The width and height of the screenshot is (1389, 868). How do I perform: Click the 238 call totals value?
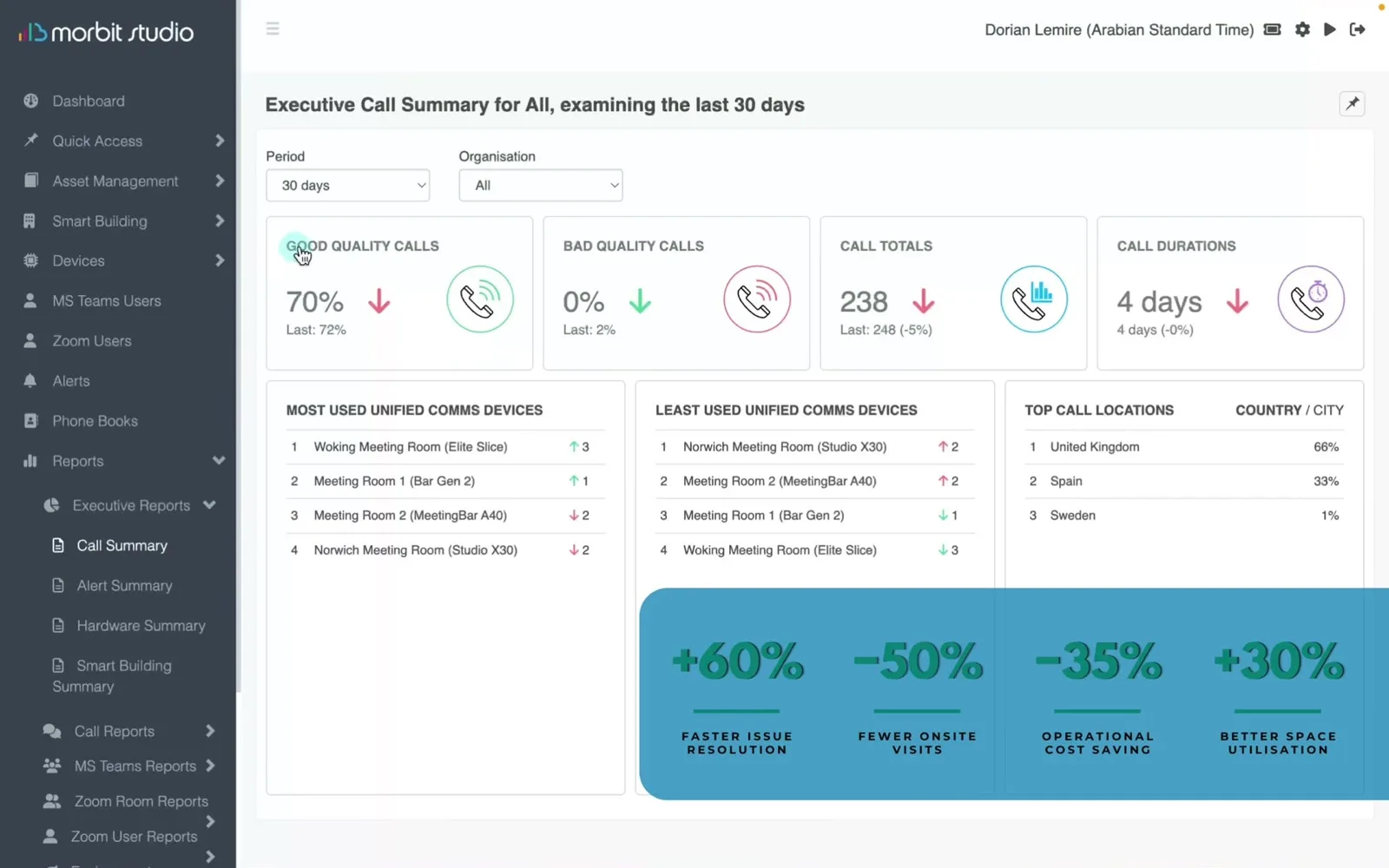point(864,302)
